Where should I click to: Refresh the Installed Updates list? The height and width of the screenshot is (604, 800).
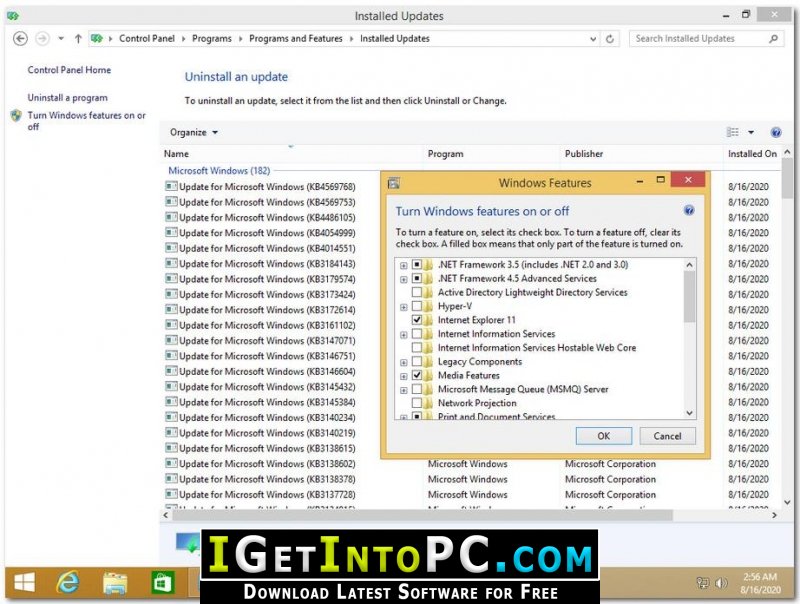(610, 39)
